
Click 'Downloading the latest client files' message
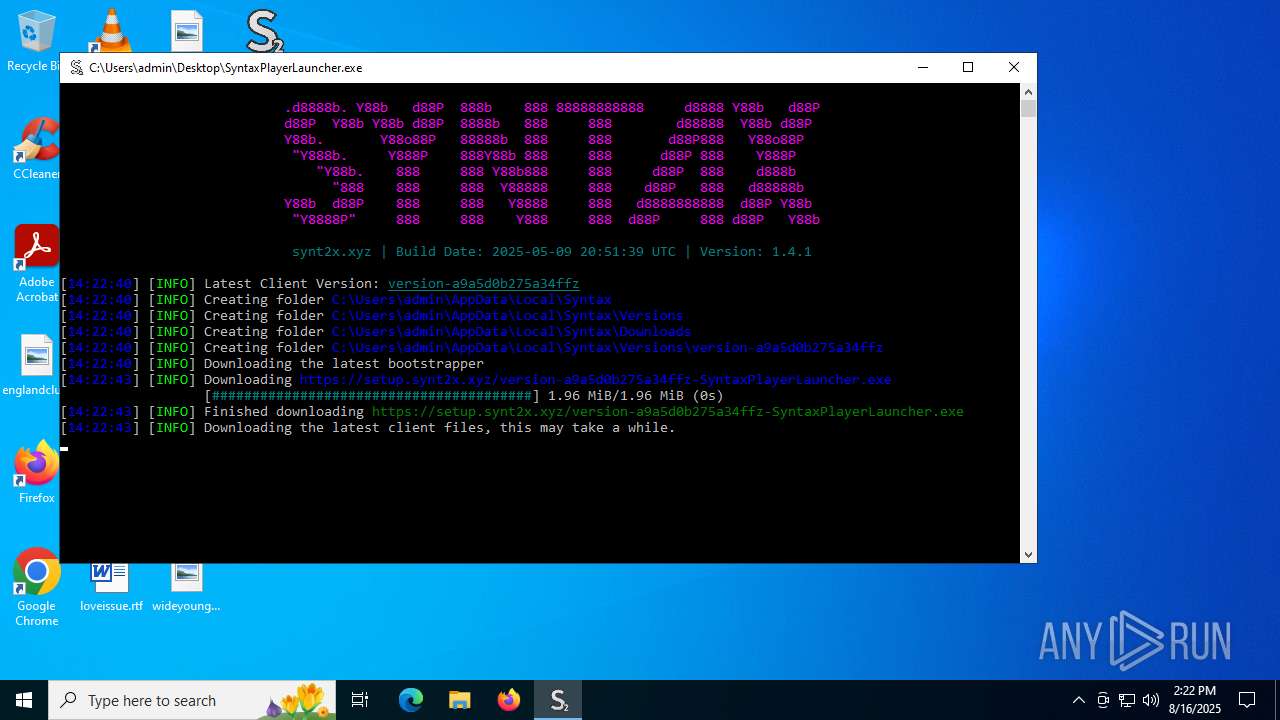click(x=439, y=428)
